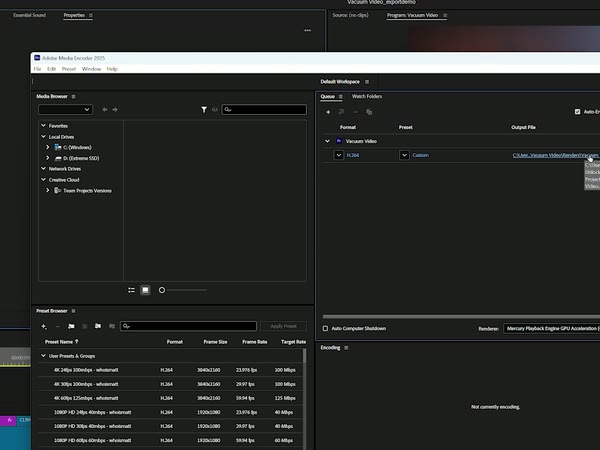600x450 pixels.
Task: Click the output file path link
Action: pos(556,155)
